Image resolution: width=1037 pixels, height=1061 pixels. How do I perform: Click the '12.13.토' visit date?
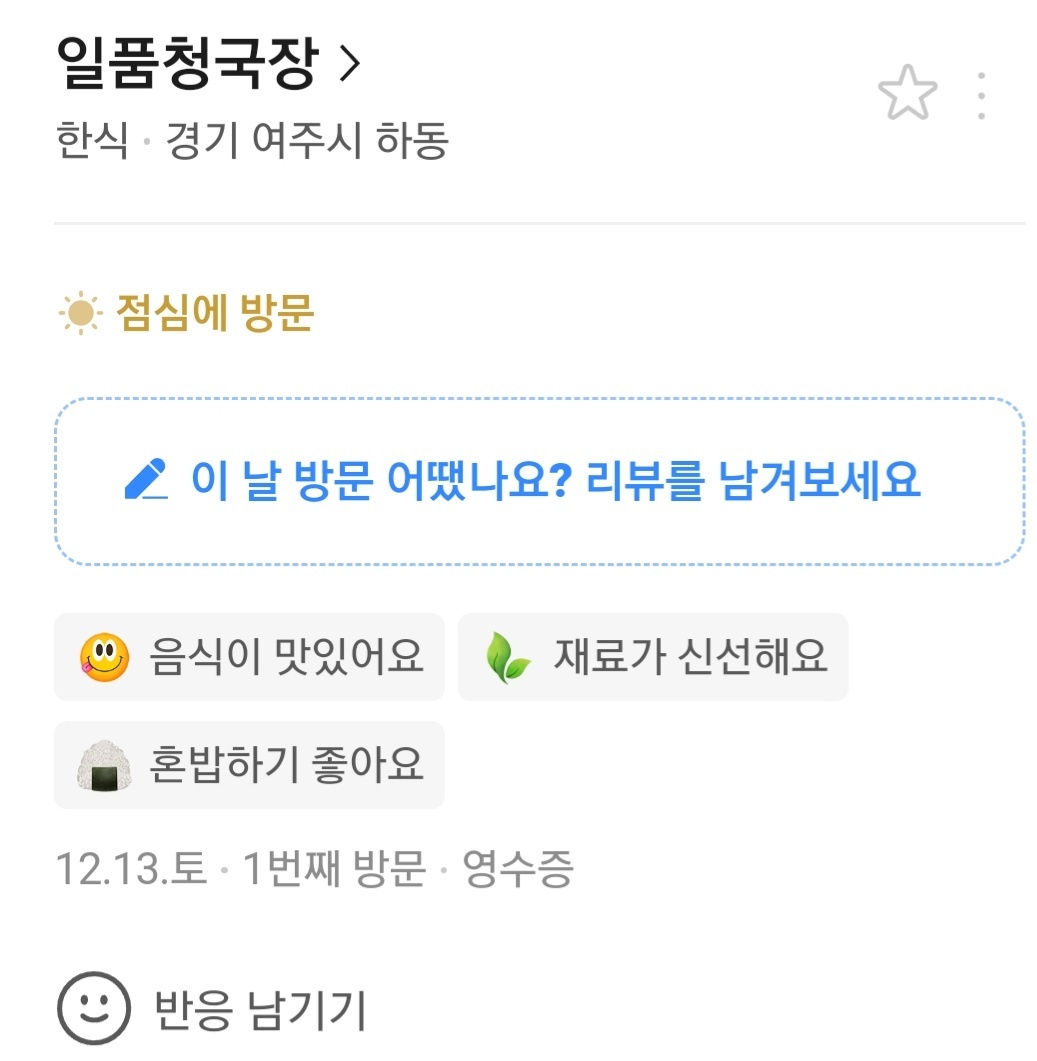click(x=130, y=870)
